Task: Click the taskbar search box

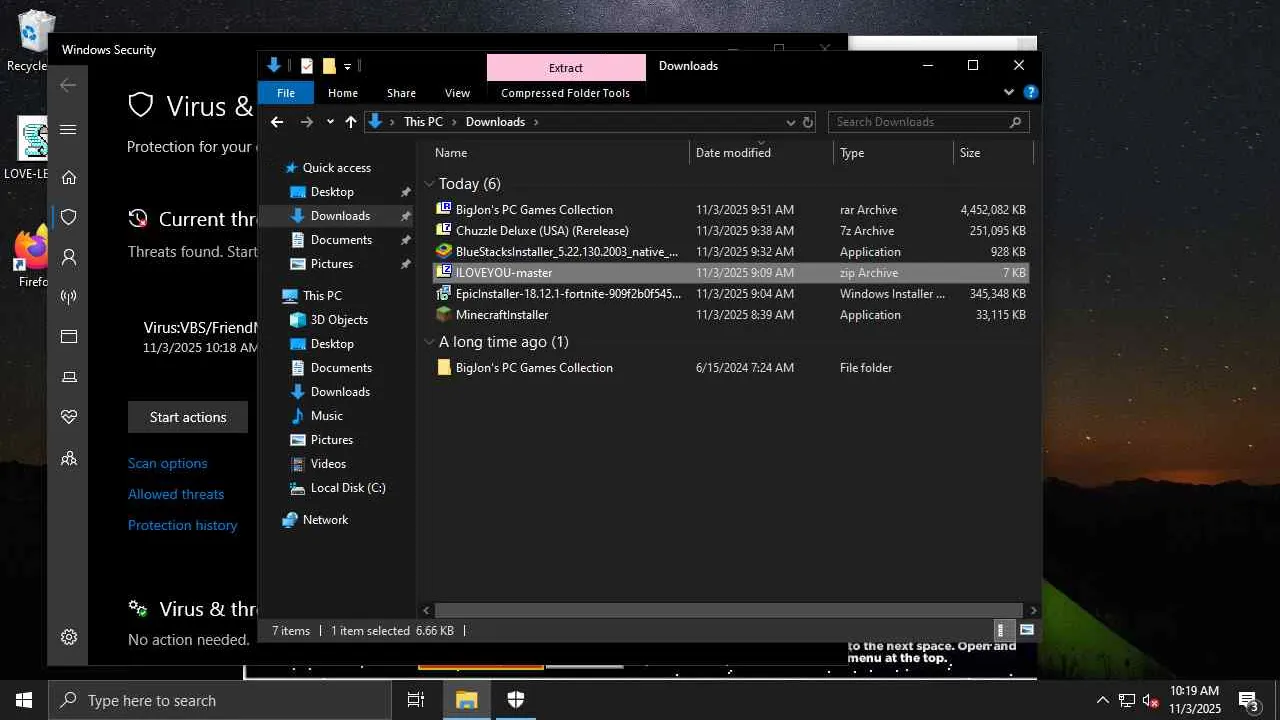Action: tap(219, 700)
